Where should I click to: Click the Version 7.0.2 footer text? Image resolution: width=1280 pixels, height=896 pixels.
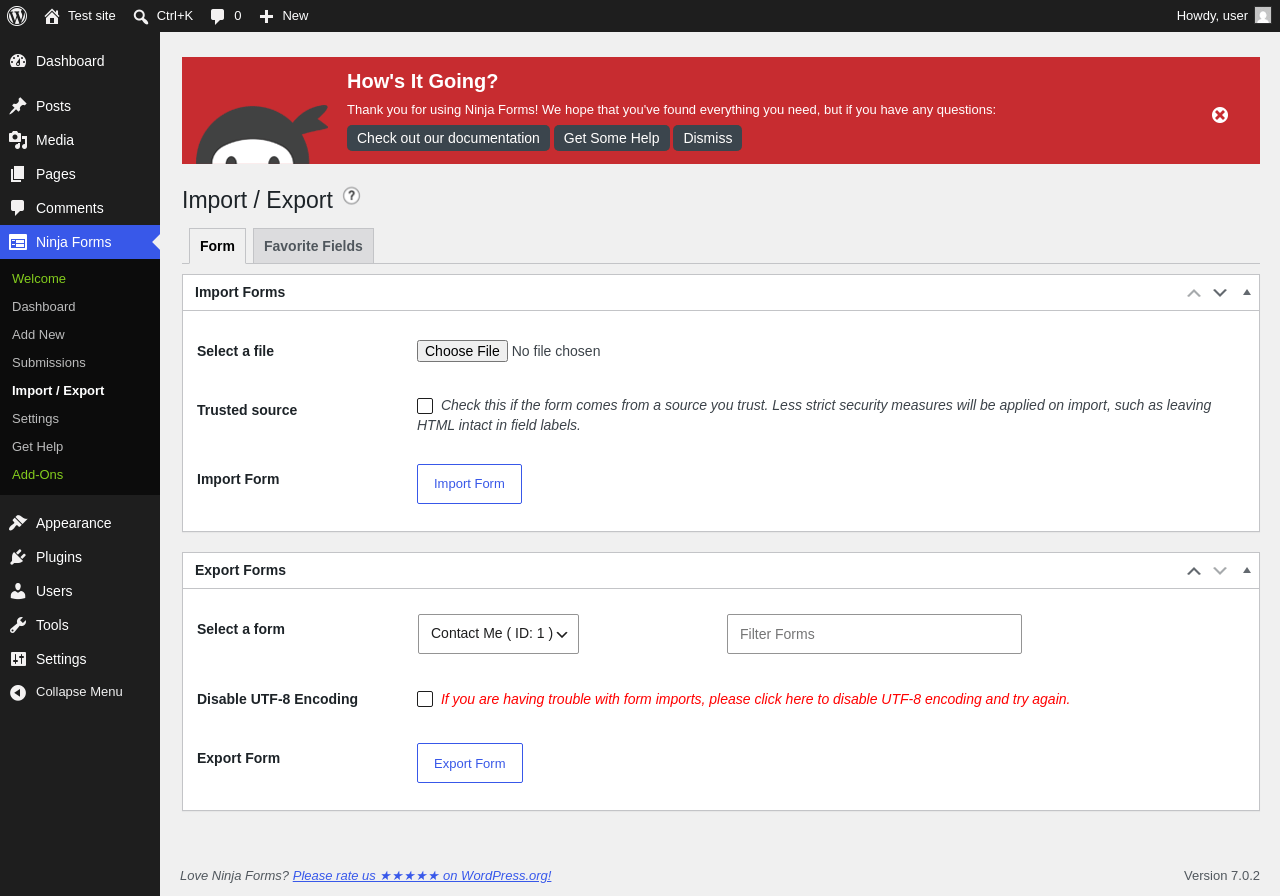(x=1222, y=875)
